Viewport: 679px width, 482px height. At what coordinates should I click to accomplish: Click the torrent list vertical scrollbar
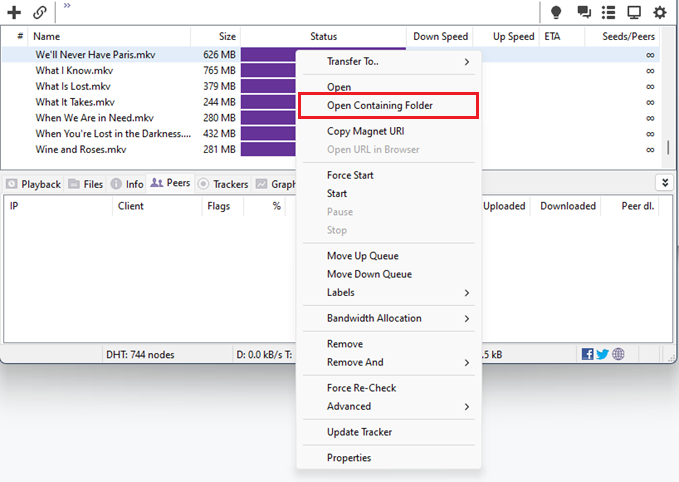[x=668, y=147]
